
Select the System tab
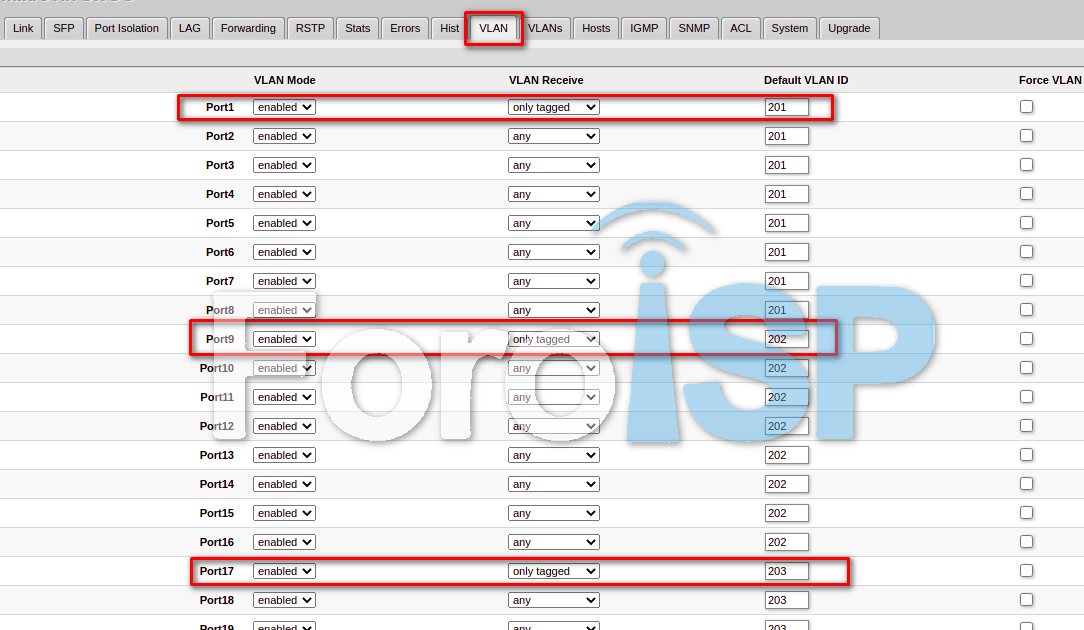[789, 28]
